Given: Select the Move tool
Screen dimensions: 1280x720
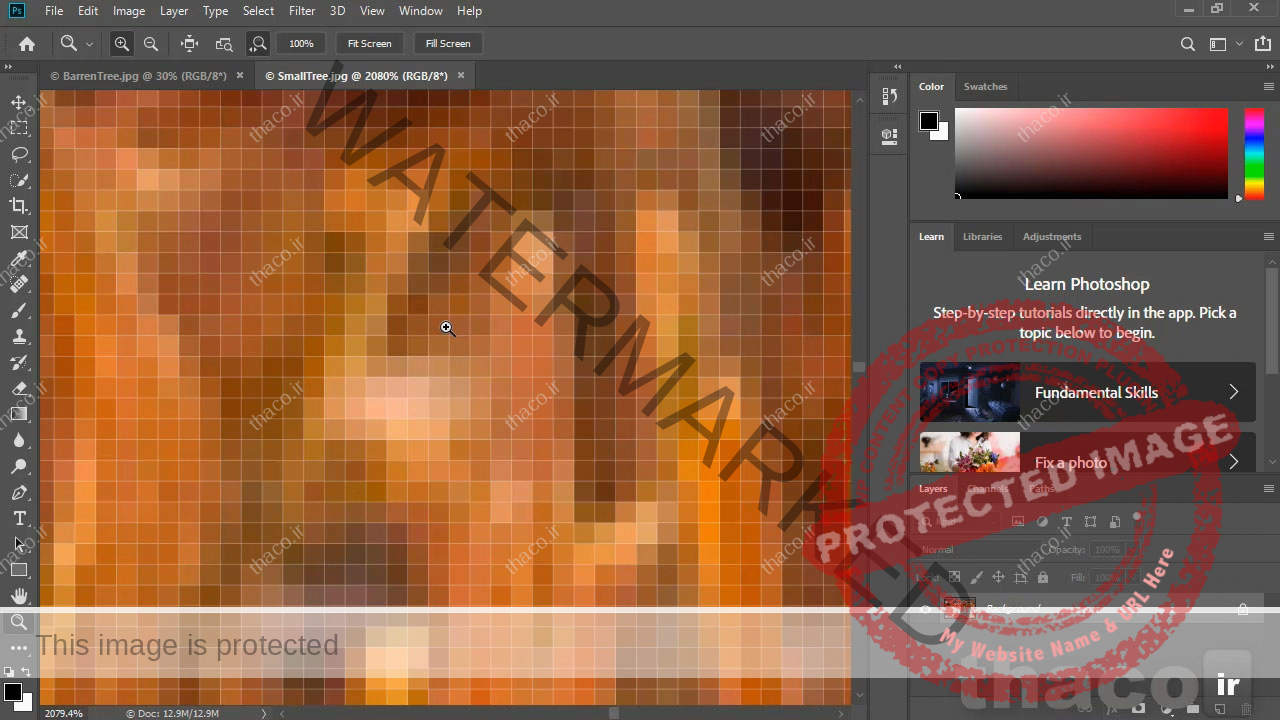Looking at the screenshot, I should 19,102.
